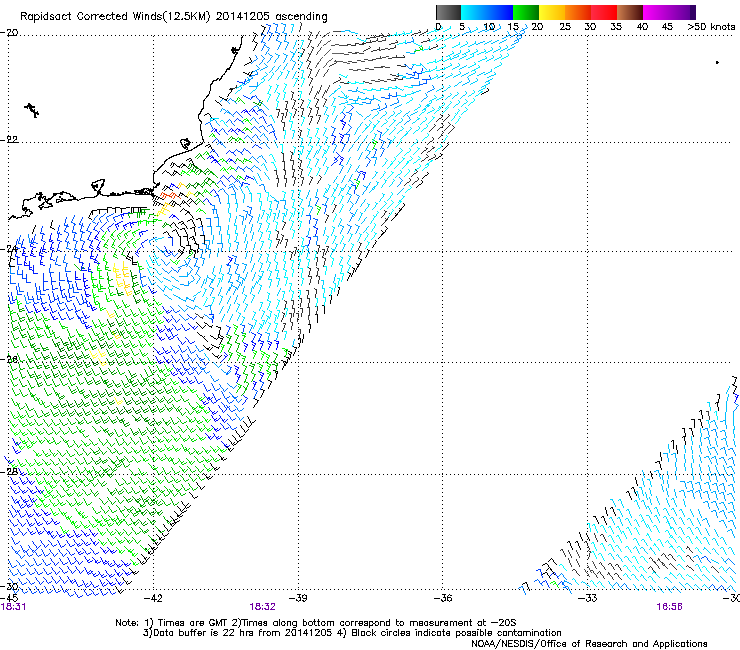Screen dimensions: 740x650
Task: Click the -28 latitude axis label
Action: [9, 472]
